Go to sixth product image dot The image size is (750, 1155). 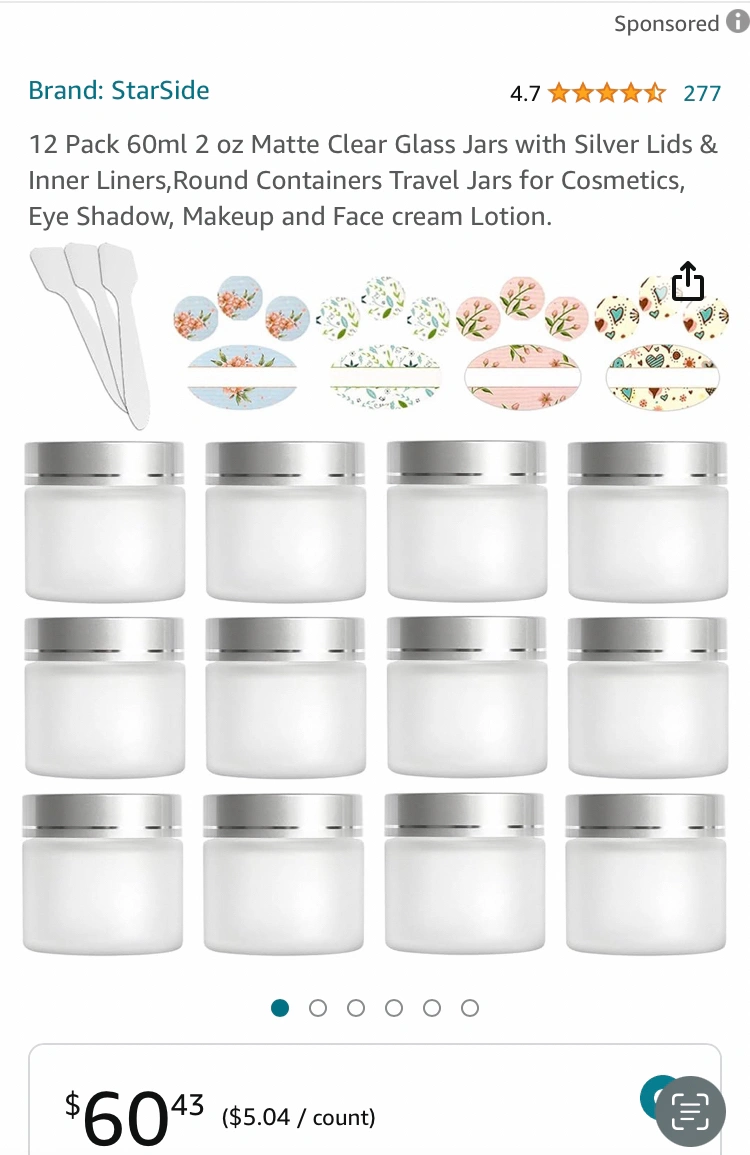[x=470, y=1008]
